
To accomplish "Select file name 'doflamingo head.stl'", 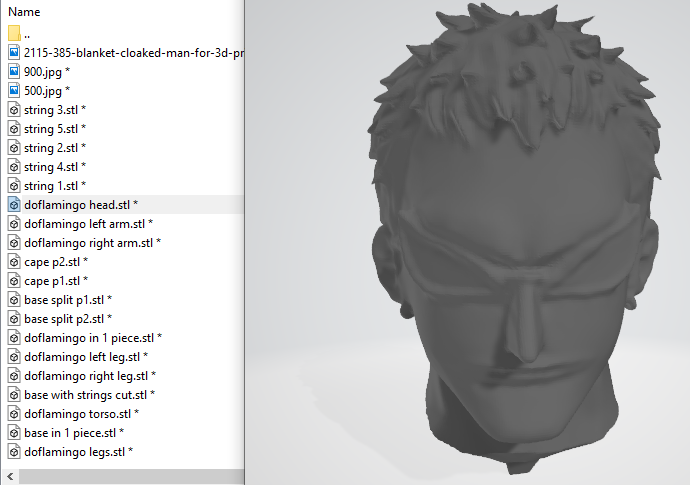I will (x=77, y=205).
